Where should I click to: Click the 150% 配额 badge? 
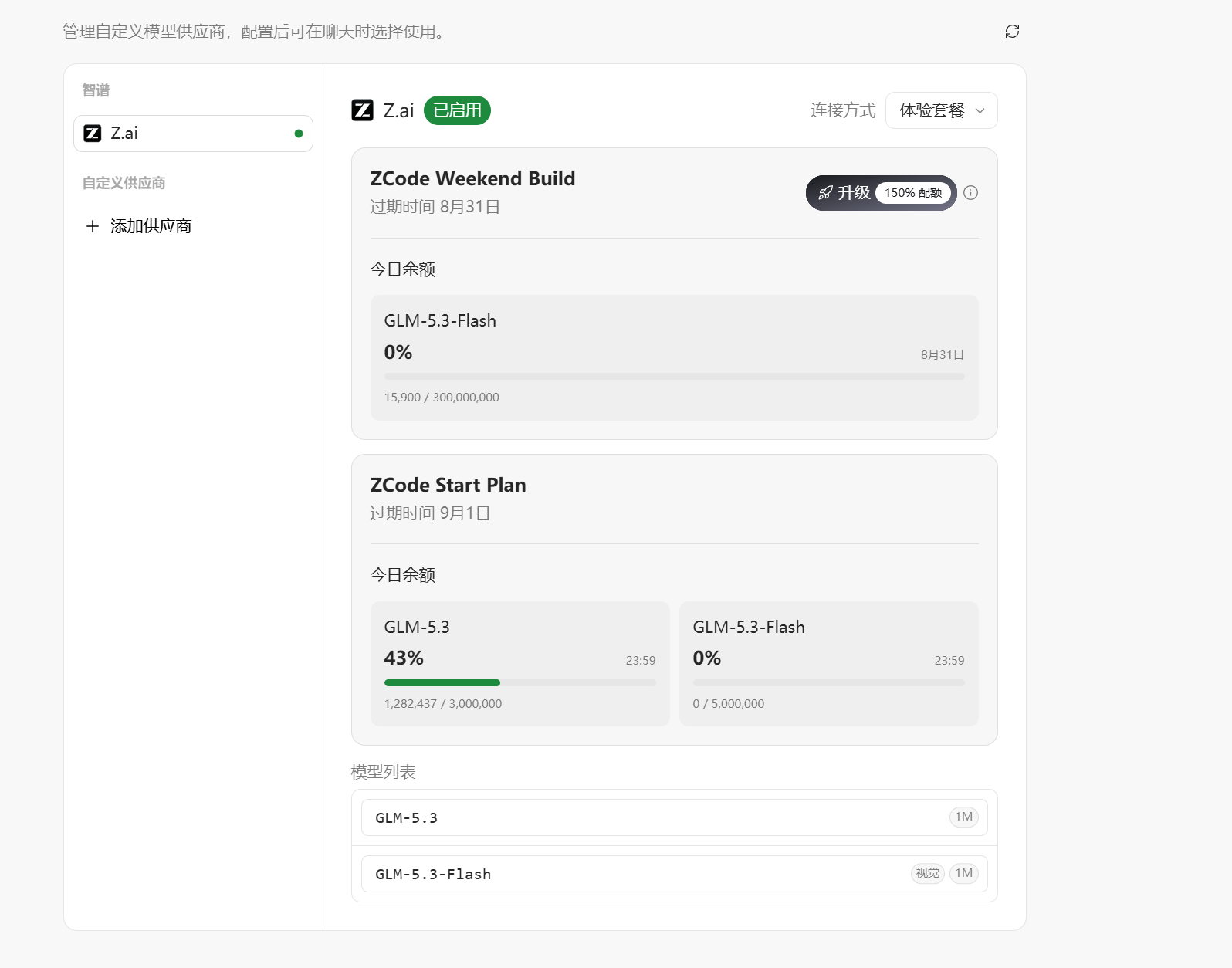point(913,193)
